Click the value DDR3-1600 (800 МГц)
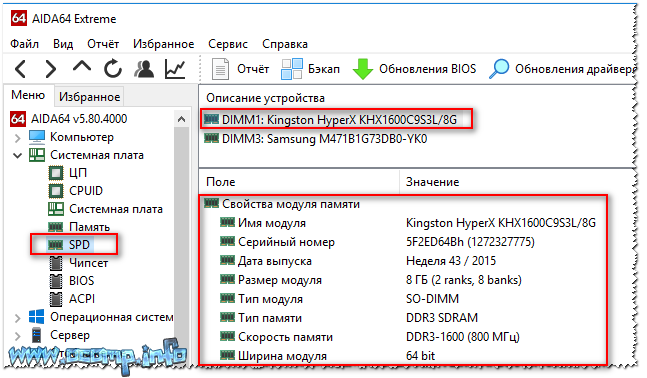This screenshot has width=647, height=378. click(463, 337)
